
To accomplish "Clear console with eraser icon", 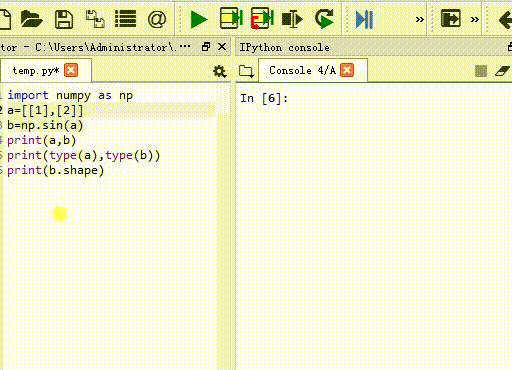I will [502, 71].
